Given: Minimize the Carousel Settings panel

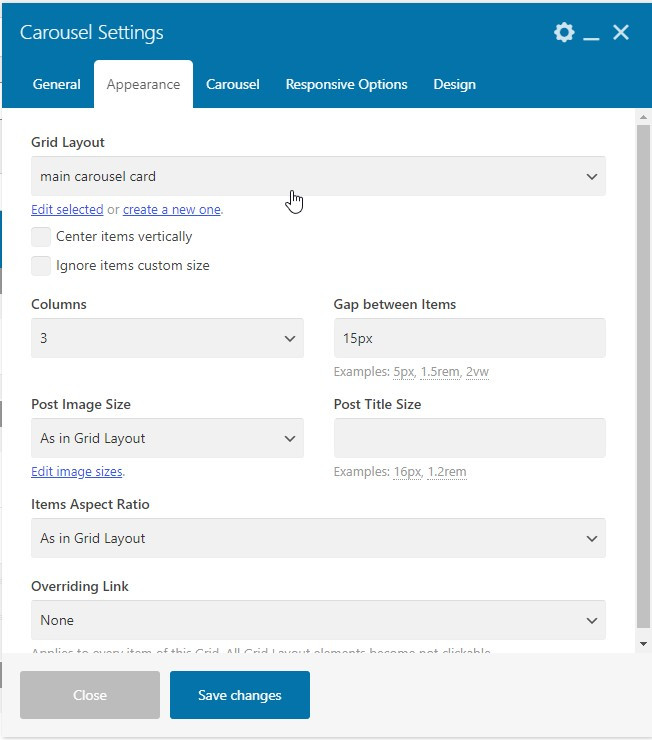Looking at the screenshot, I should tap(592, 34).
